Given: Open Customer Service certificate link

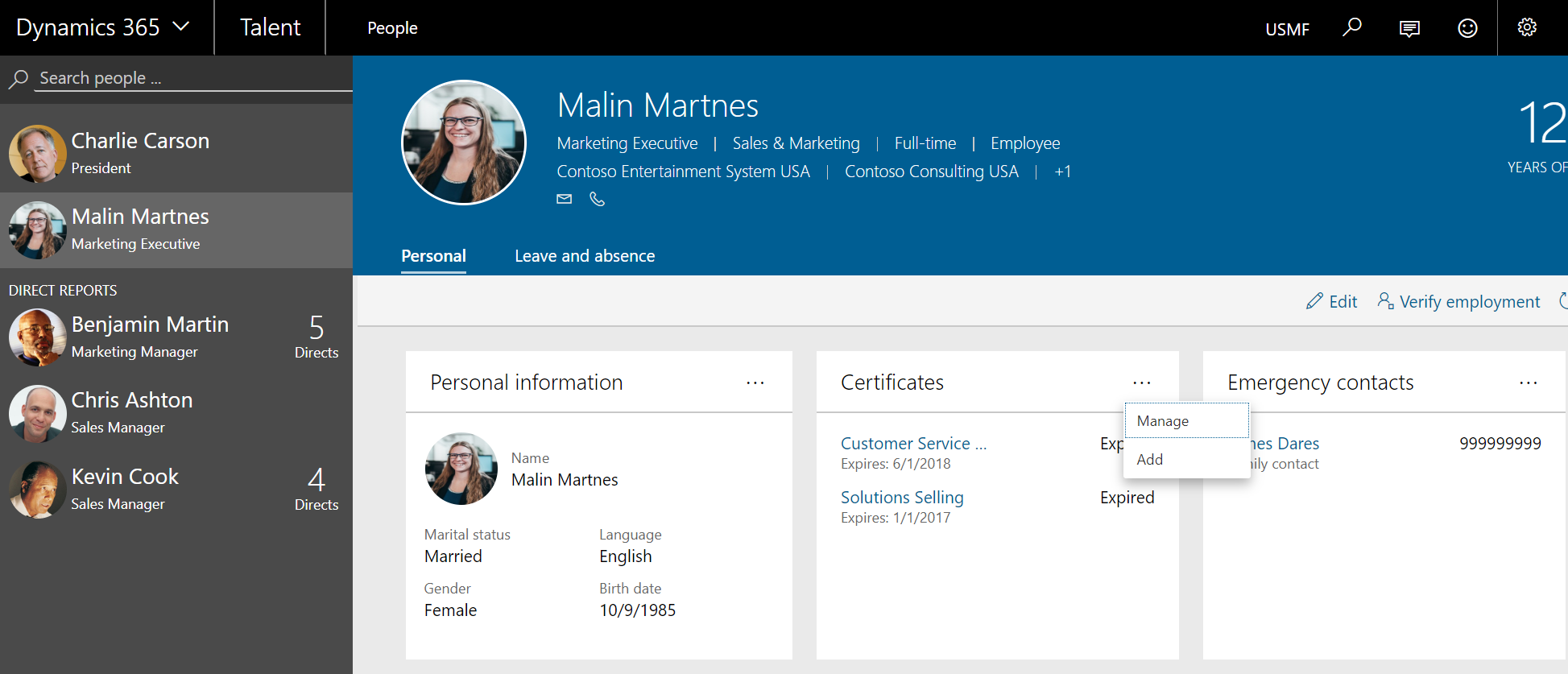Looking at the screenshot, I should [913, 444].
